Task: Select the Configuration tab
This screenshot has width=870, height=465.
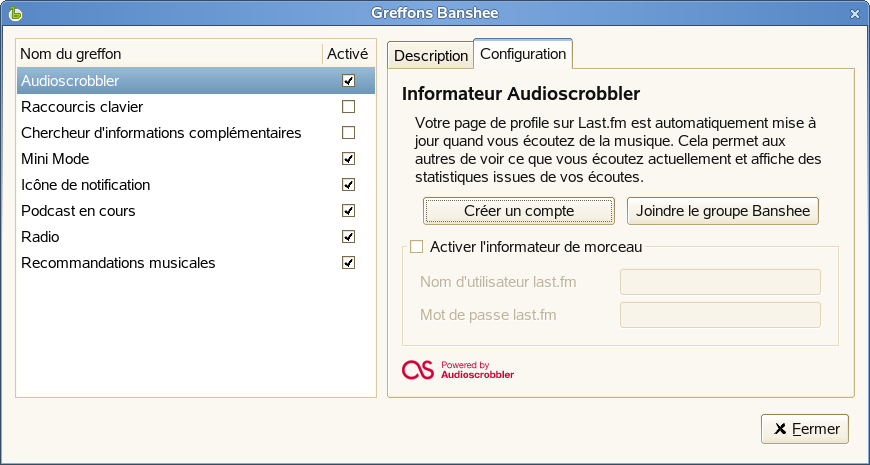Action: tap(523, 54)
